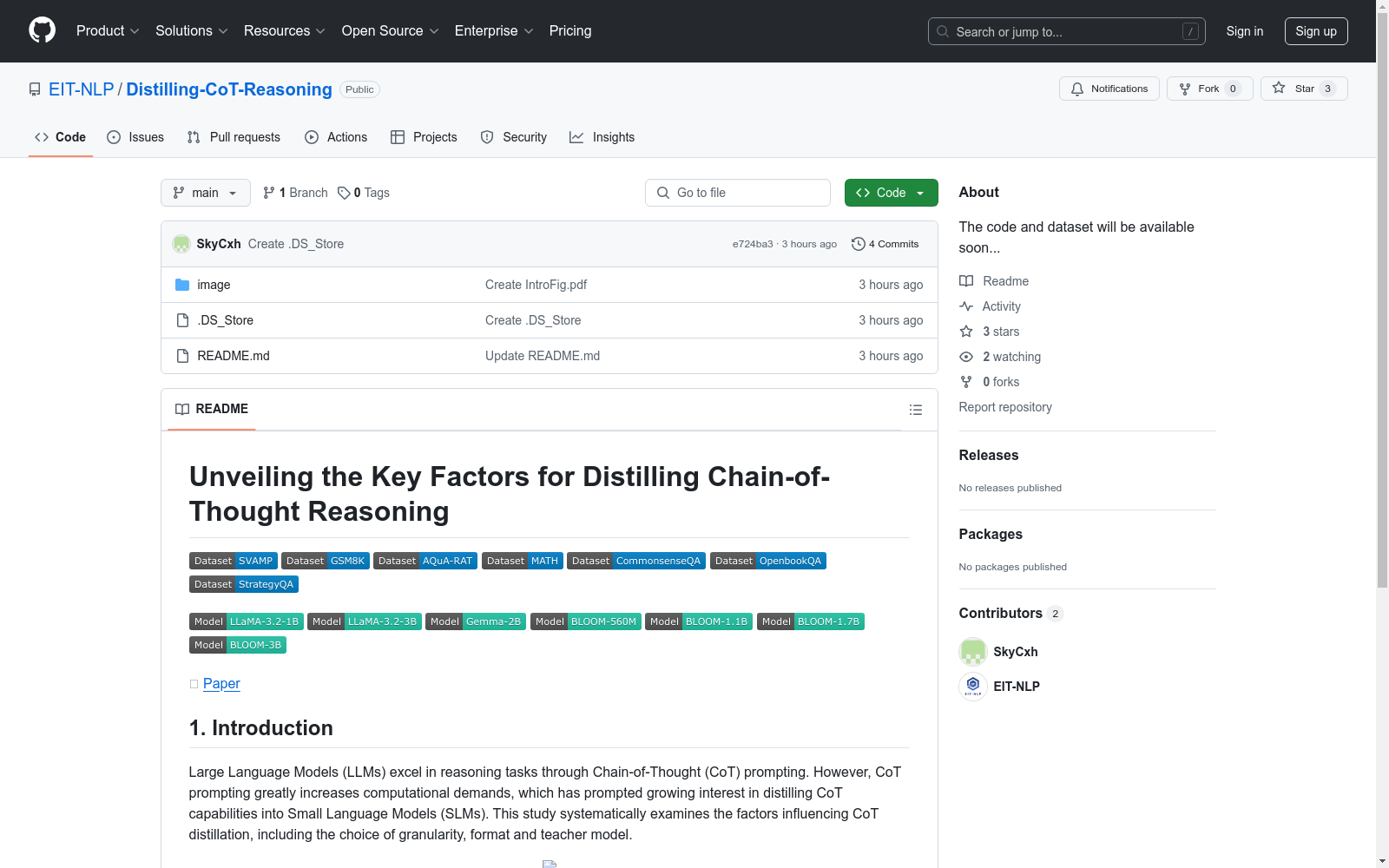This screenshot has height=868, width=1389.
Task: Expand the Product menu
Action: (108, 31)
